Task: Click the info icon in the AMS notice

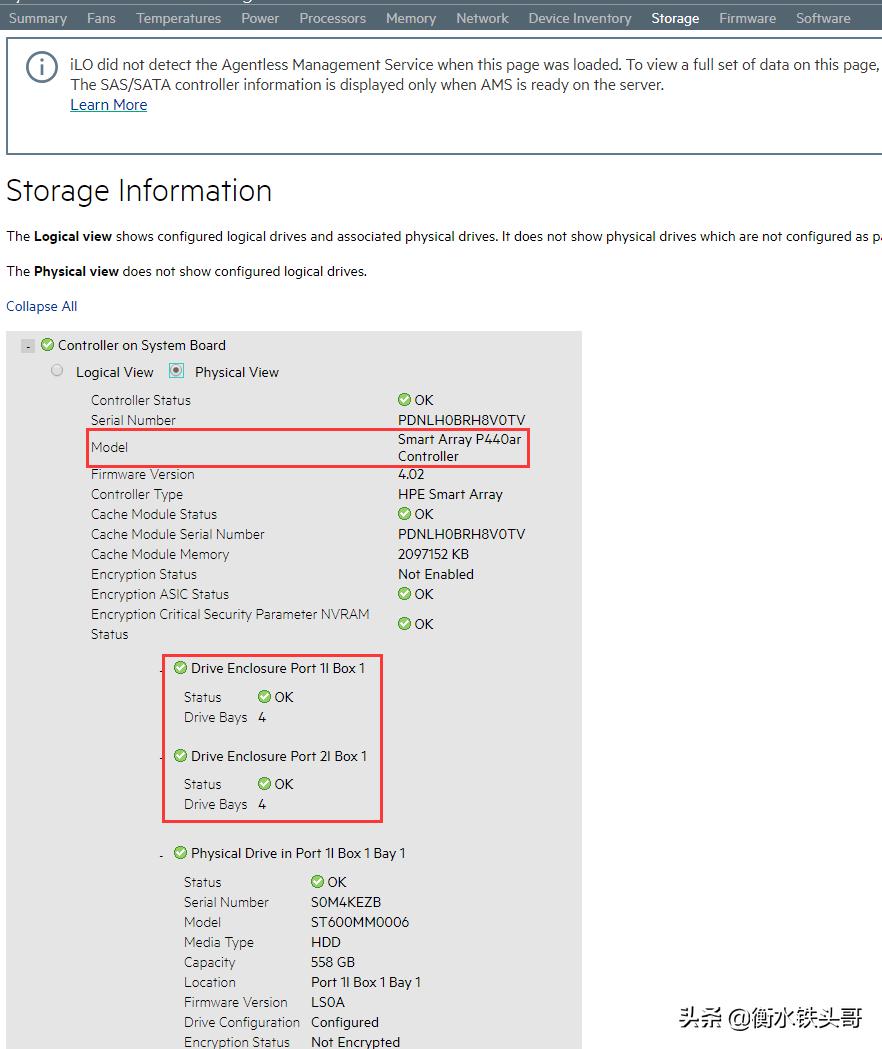Action: click(x=42, y=67)
